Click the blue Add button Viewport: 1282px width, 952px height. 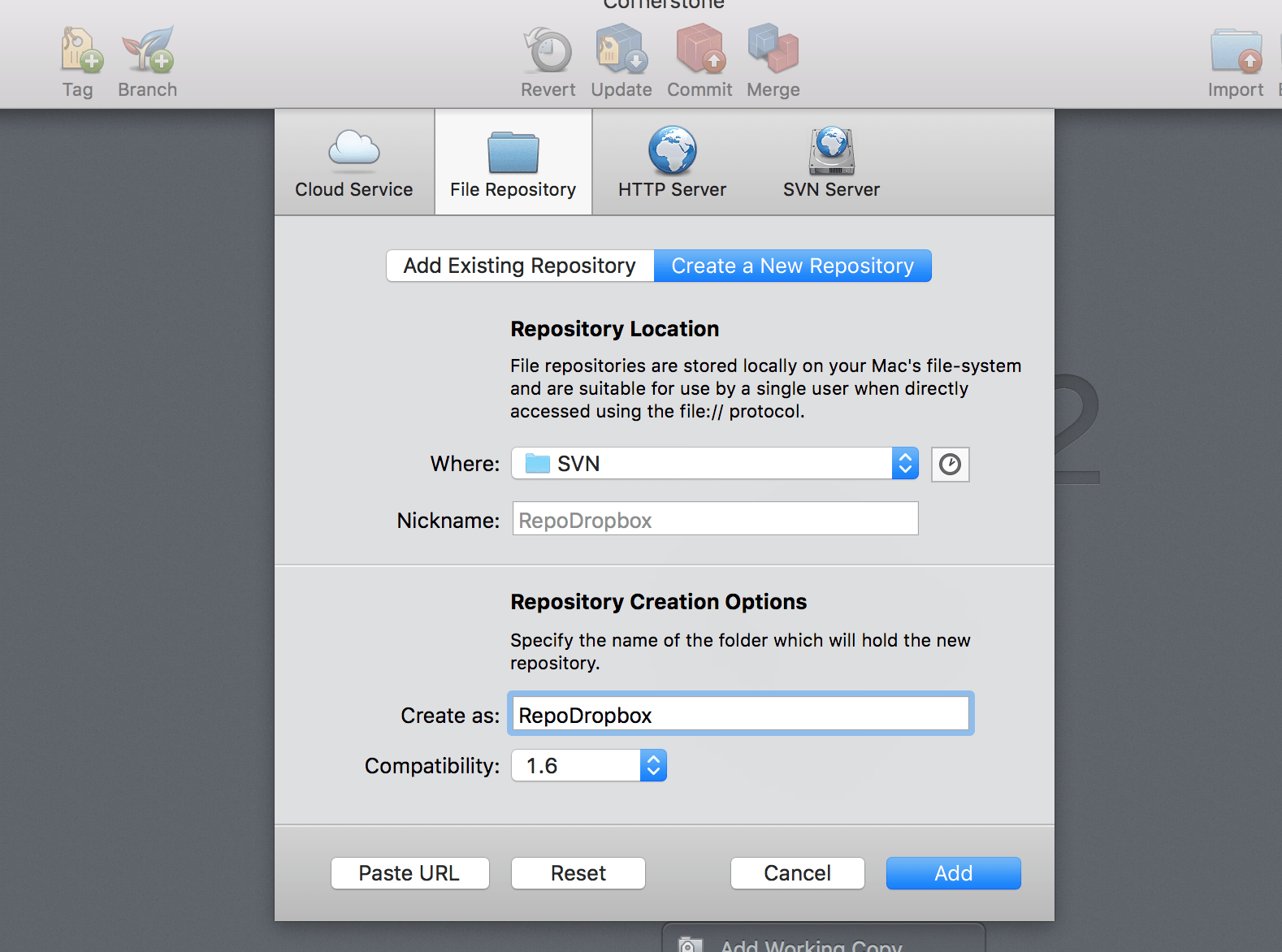click(954, 873)
